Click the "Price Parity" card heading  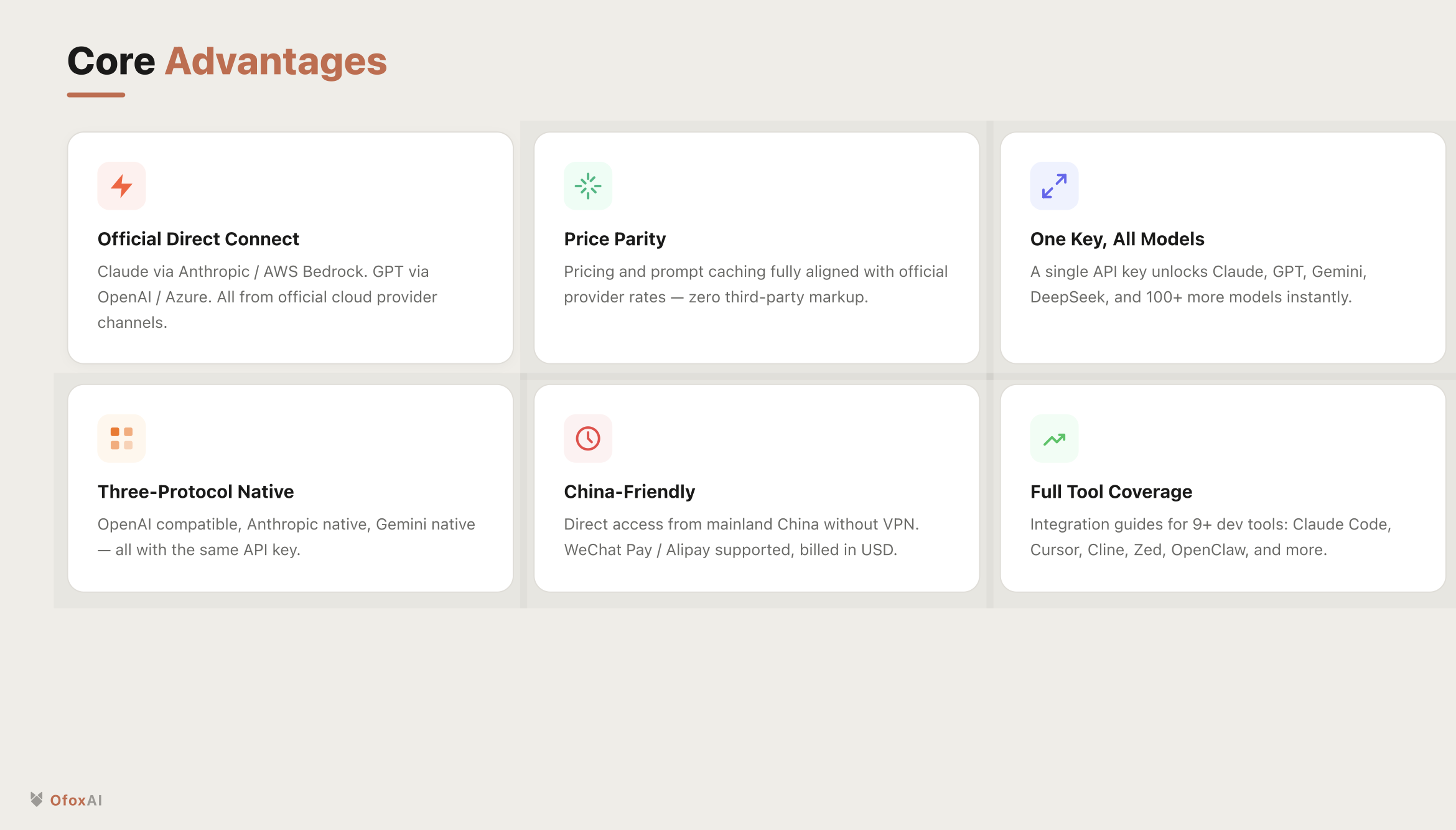tap(615, 239)
